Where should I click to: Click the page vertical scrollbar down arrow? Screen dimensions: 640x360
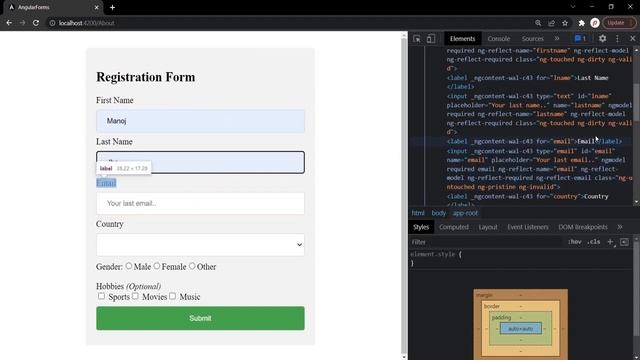click(404, 357)
